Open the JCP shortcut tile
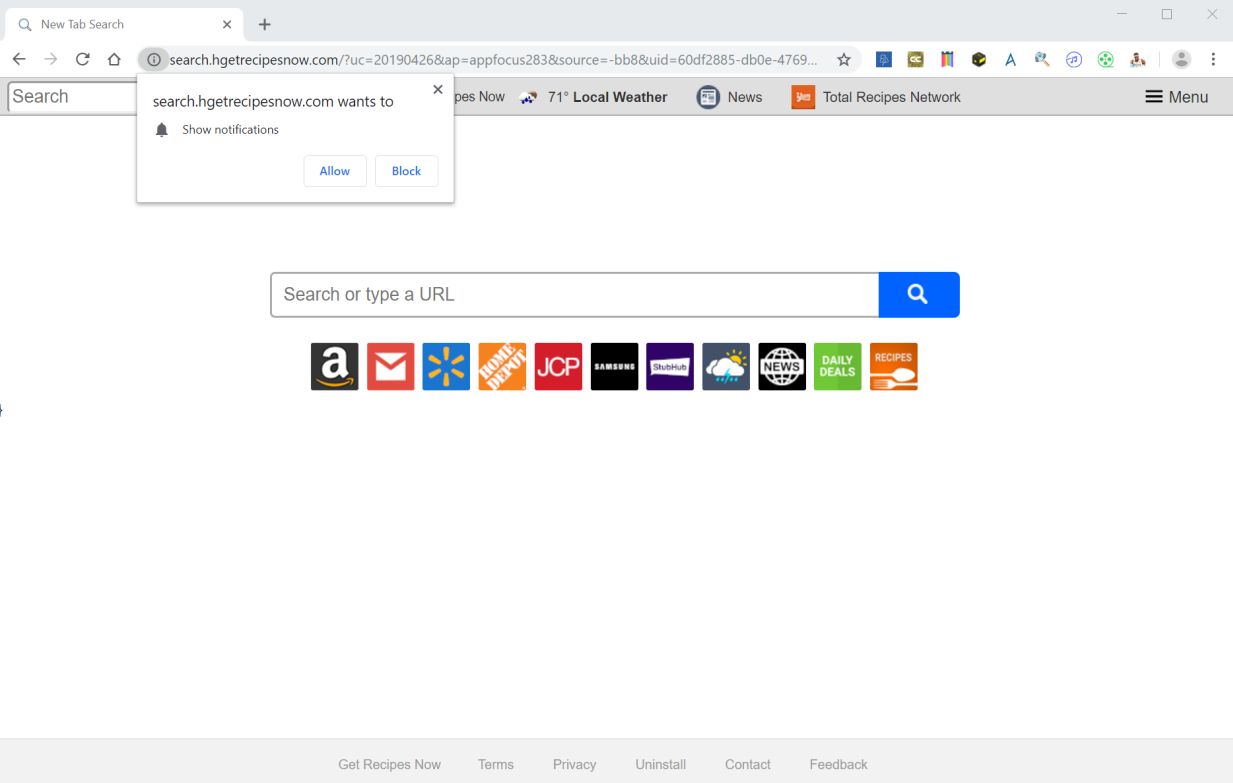Image resolution: width=1233 pixels, height=783 pixels. (x=558, y=366)
